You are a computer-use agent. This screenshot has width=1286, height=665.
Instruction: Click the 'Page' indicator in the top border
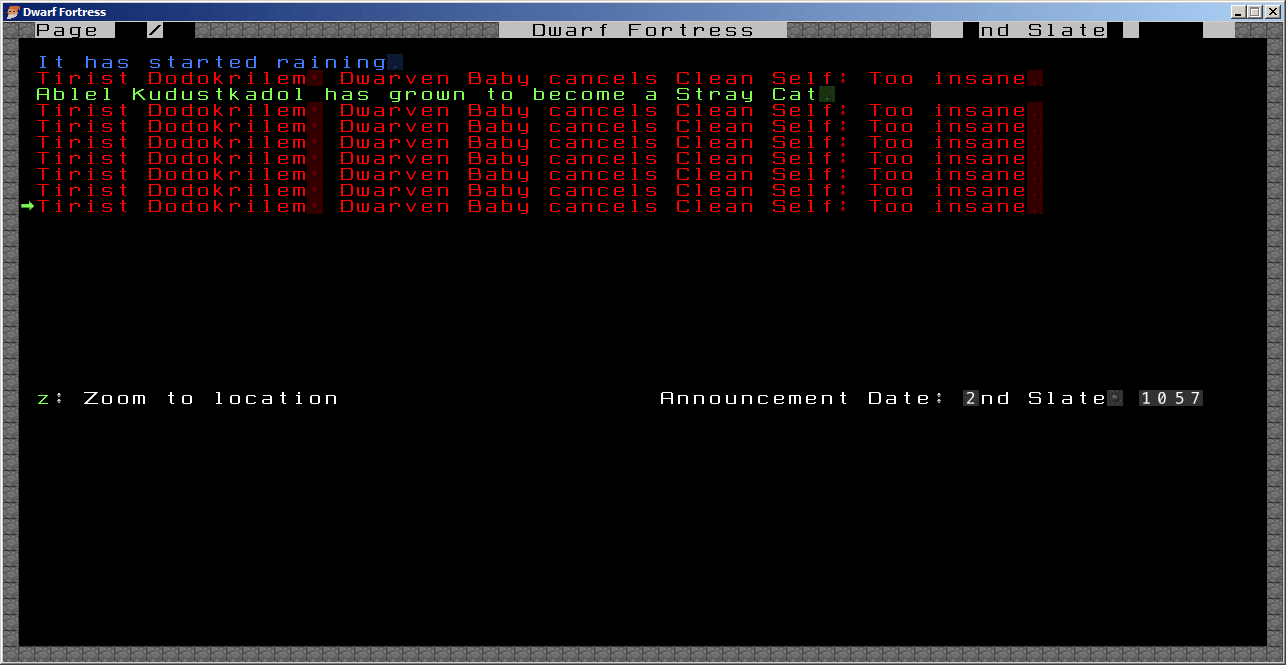(x=67, y=30)
